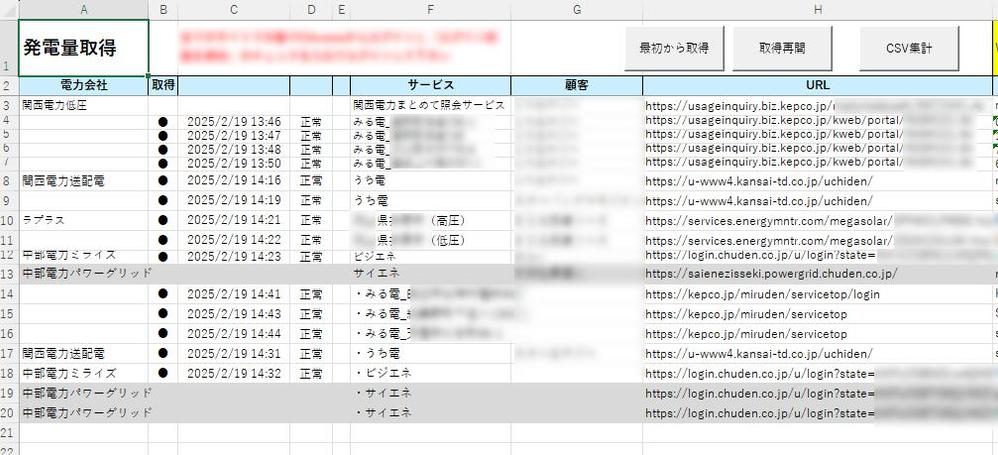
Task: Click the URL header cell
Action: click(x=817, y=85)
